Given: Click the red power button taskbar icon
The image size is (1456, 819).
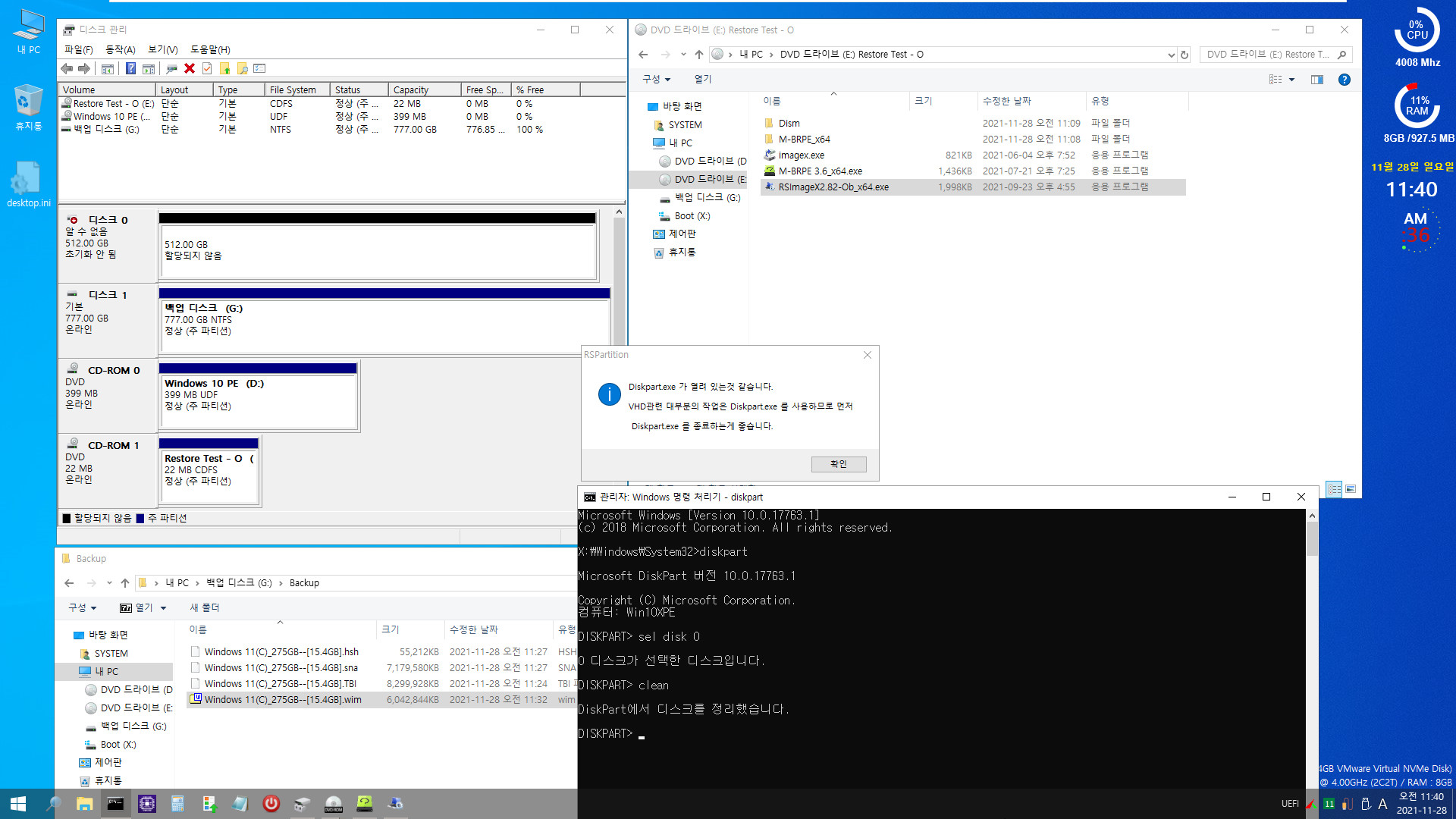Looking at the screenshot, I should 271,804.
